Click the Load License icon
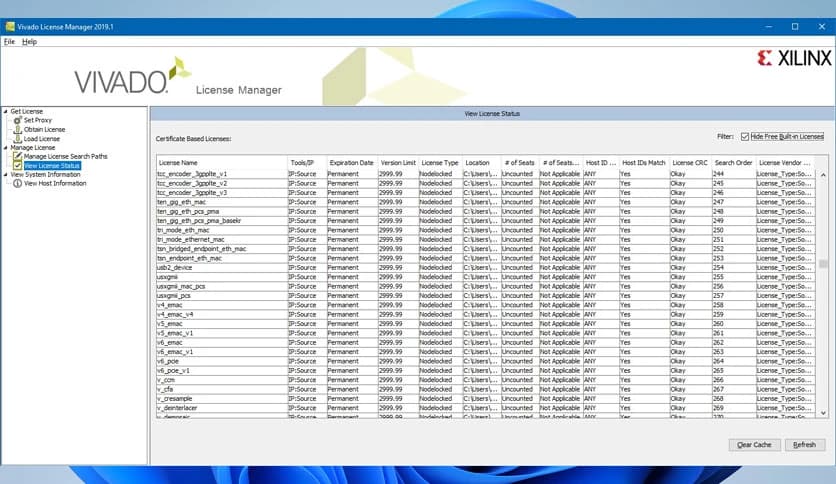836x484 pixels. click(x=18, y=139)
